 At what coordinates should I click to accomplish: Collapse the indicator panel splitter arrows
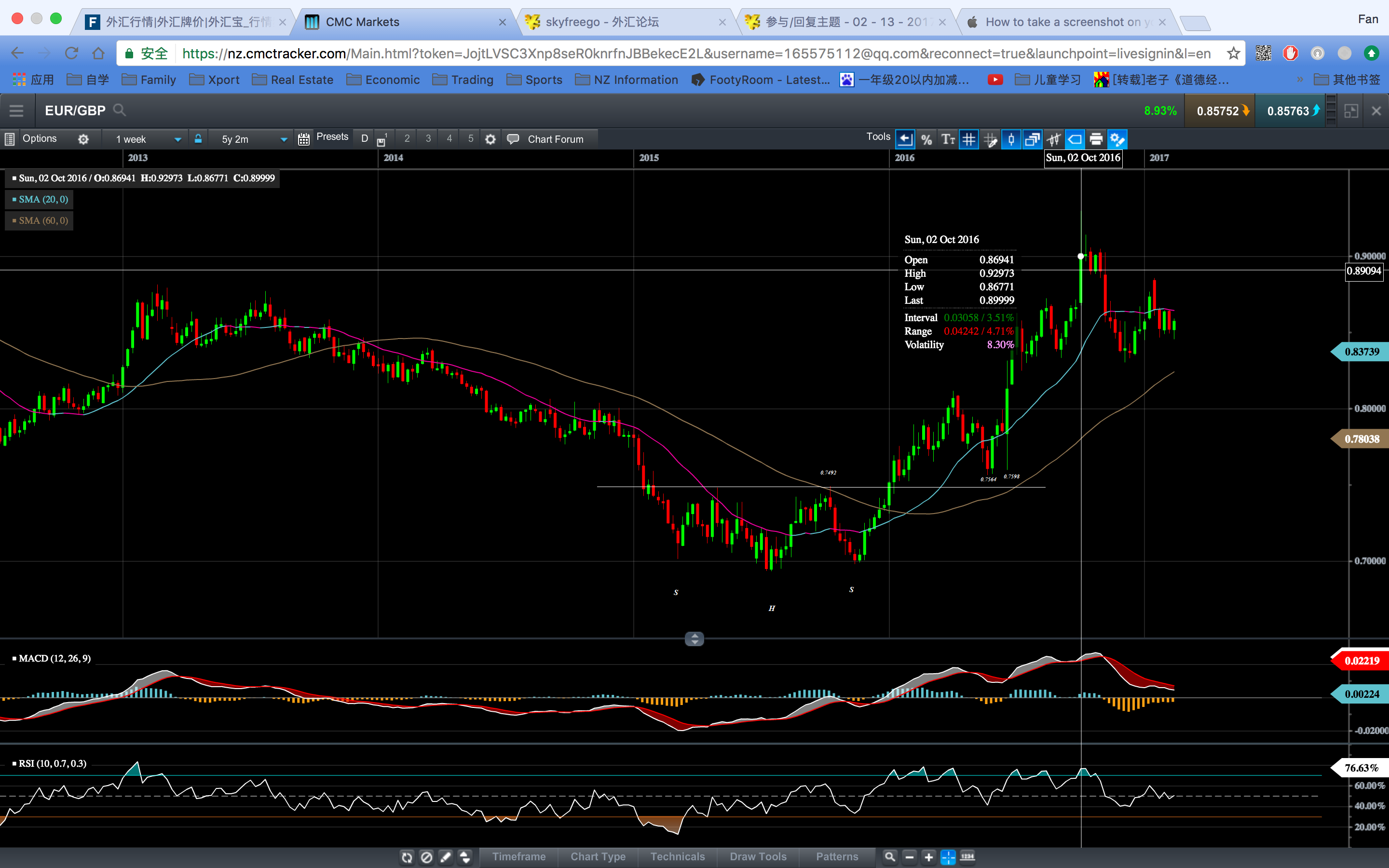coord(694,639)
